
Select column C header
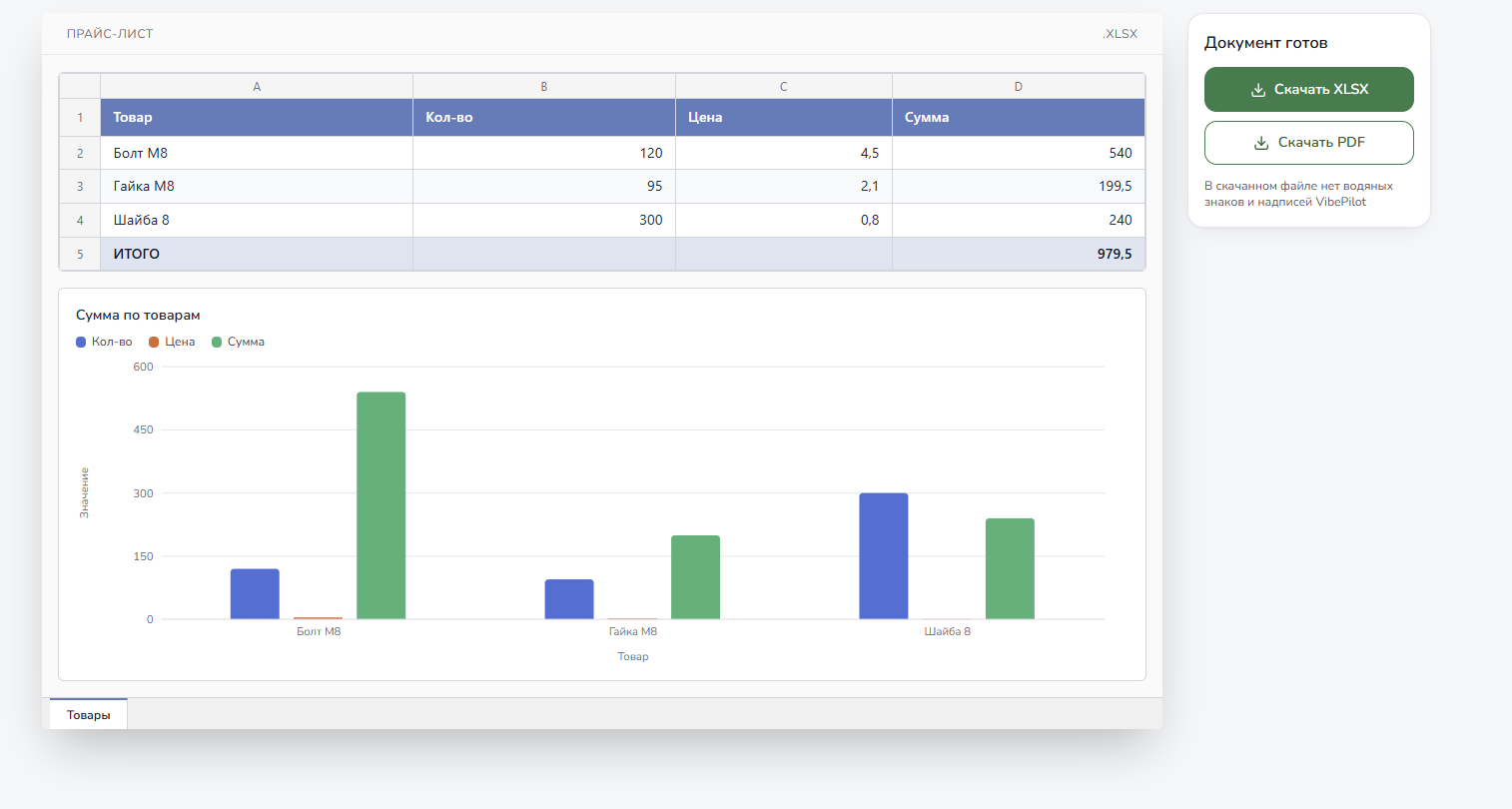point(784,87)
